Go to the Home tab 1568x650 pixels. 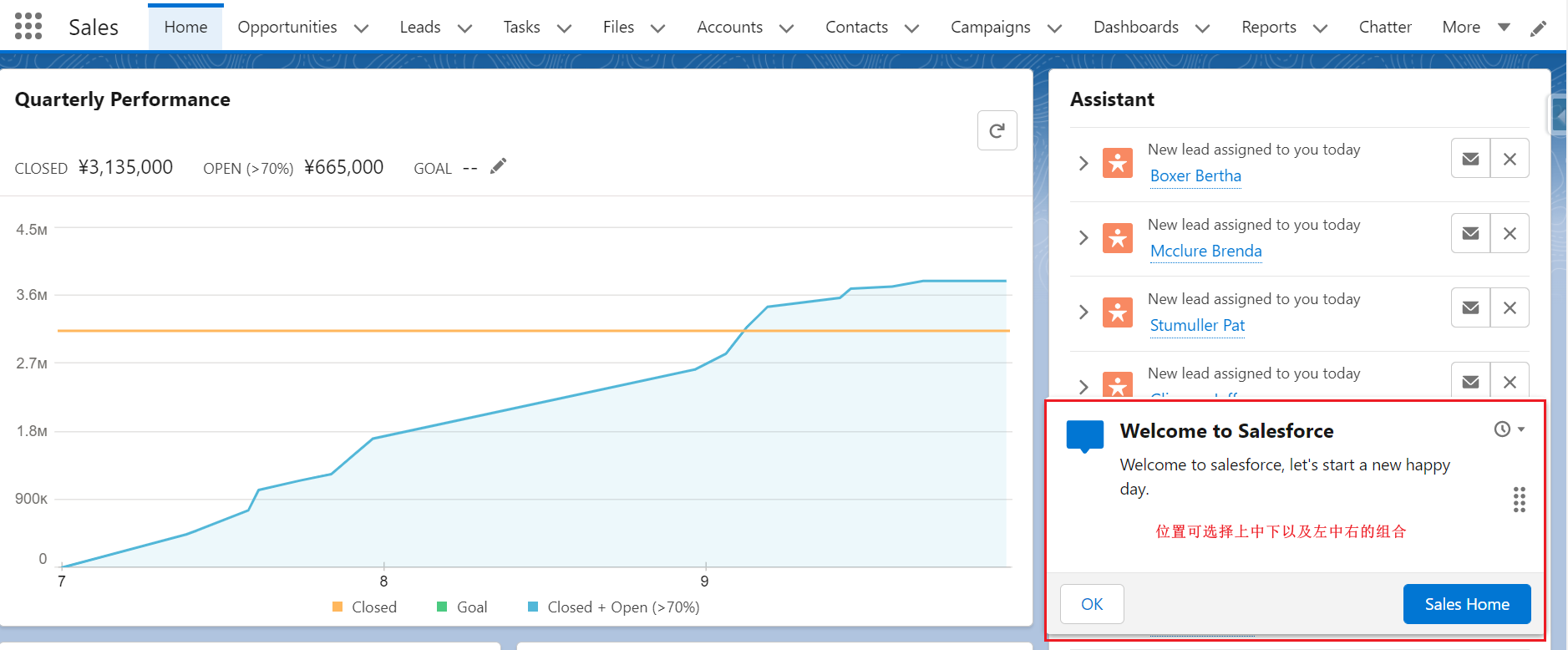185,28
